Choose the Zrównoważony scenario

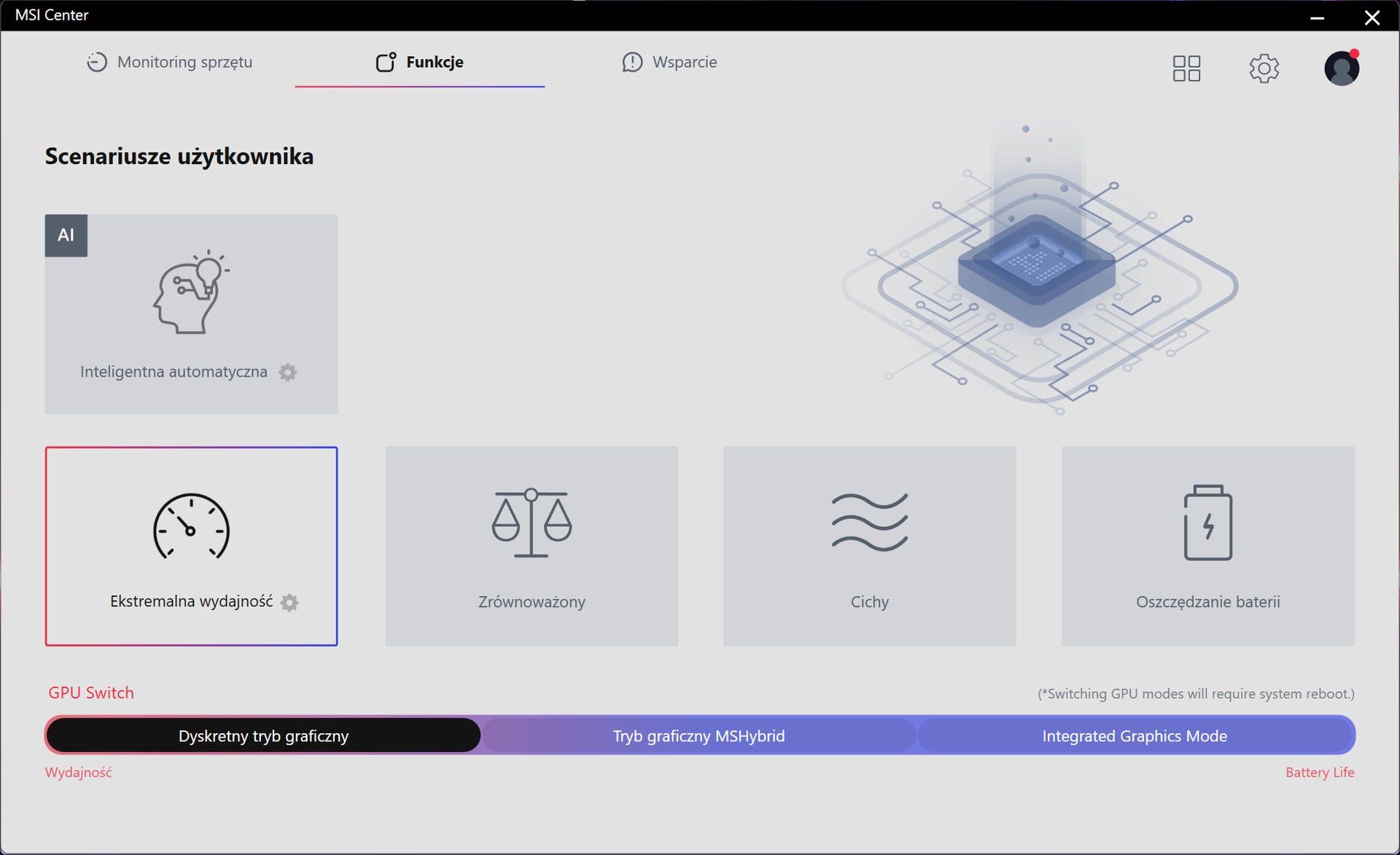pos(532,546)
